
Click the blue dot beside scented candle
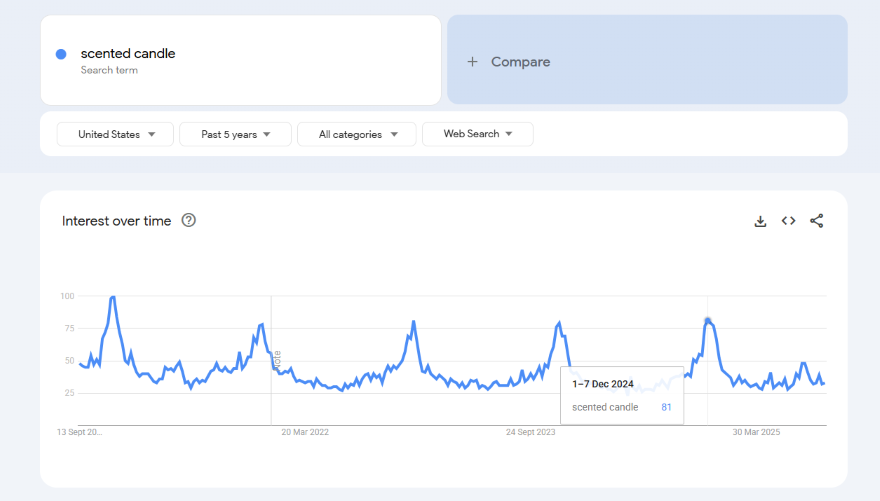[x=61, y=54]
